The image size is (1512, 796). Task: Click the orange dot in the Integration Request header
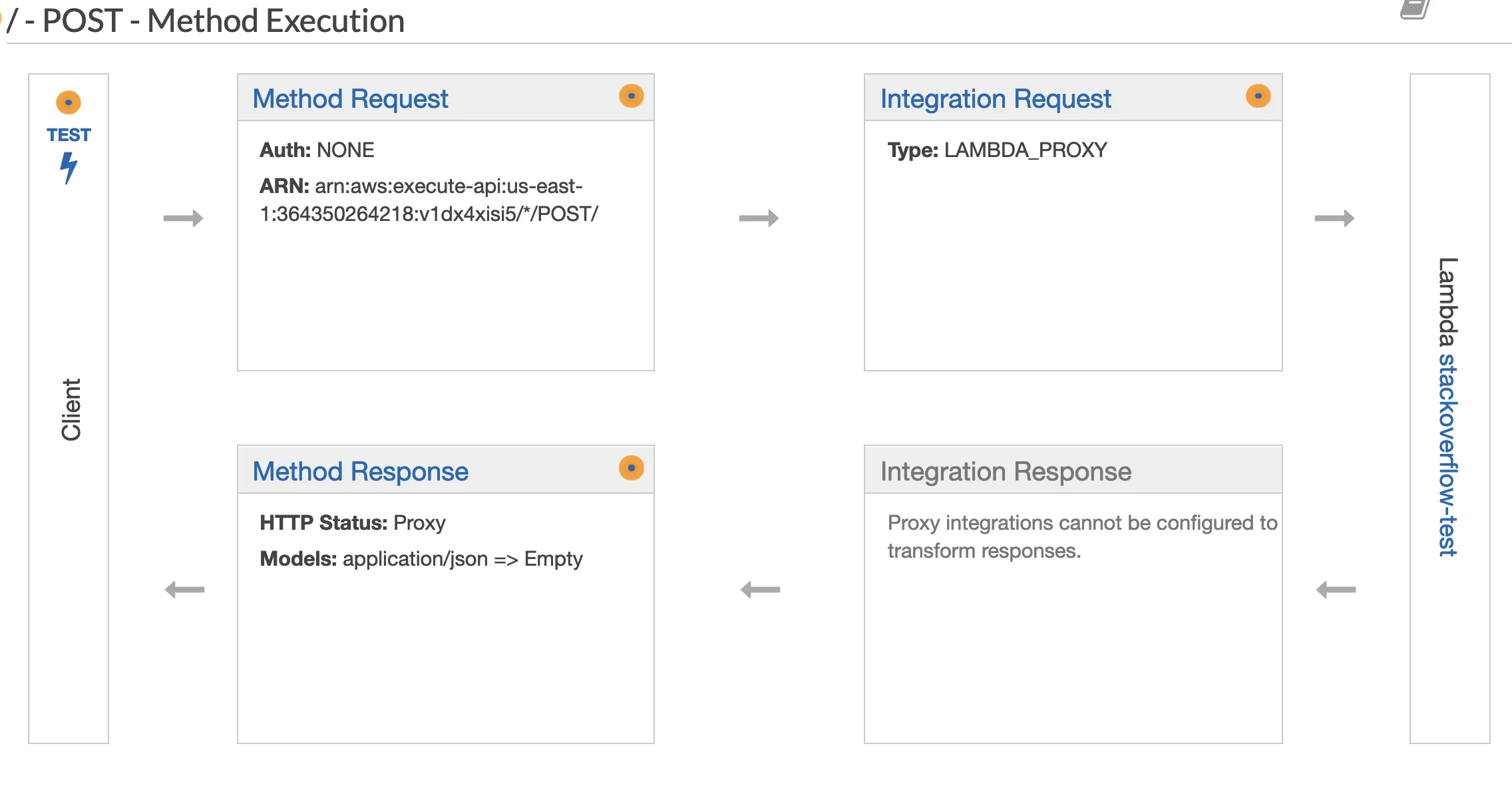pos(1258,96)
